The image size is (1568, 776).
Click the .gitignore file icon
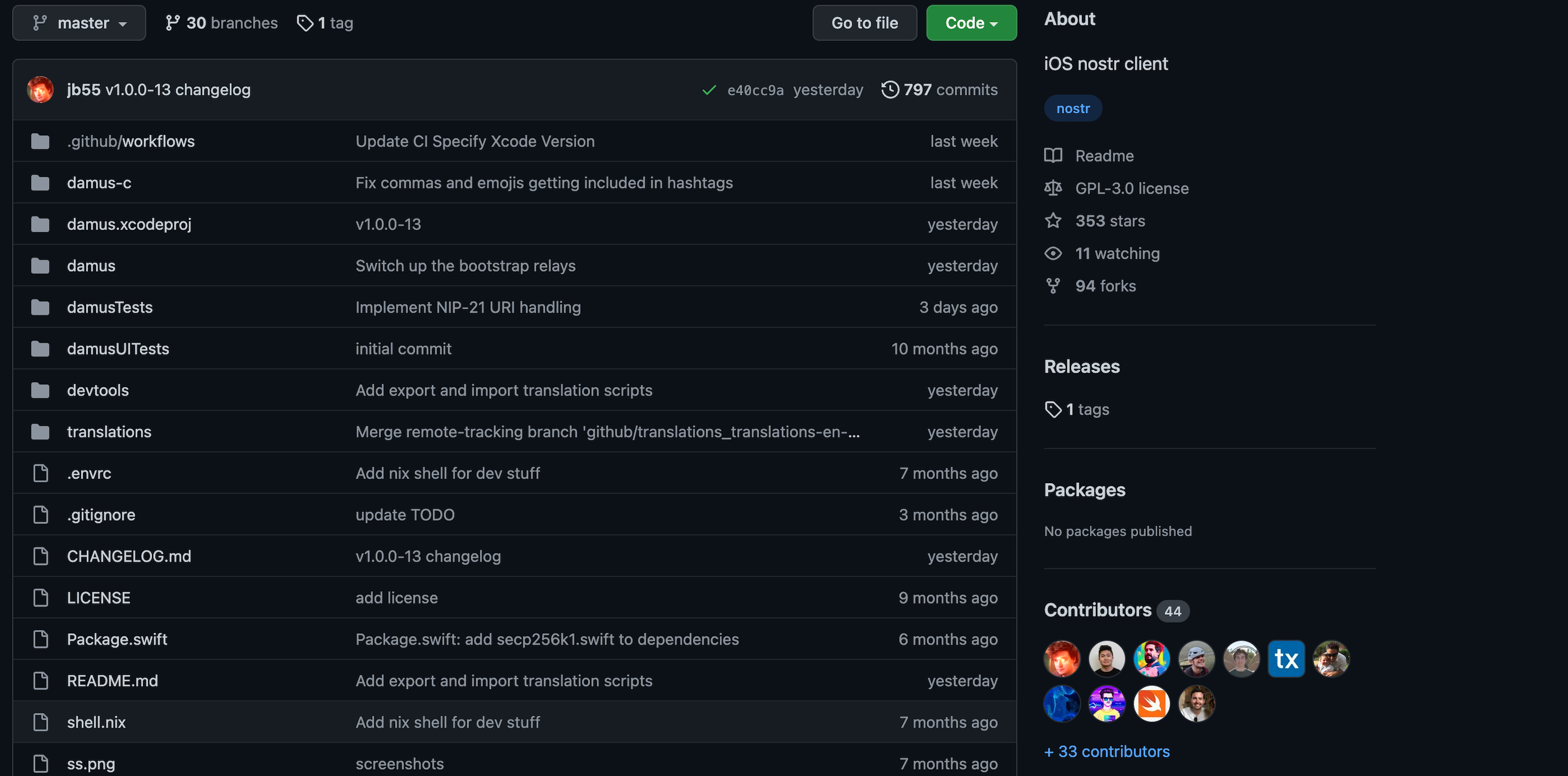[x=41, y=514]
